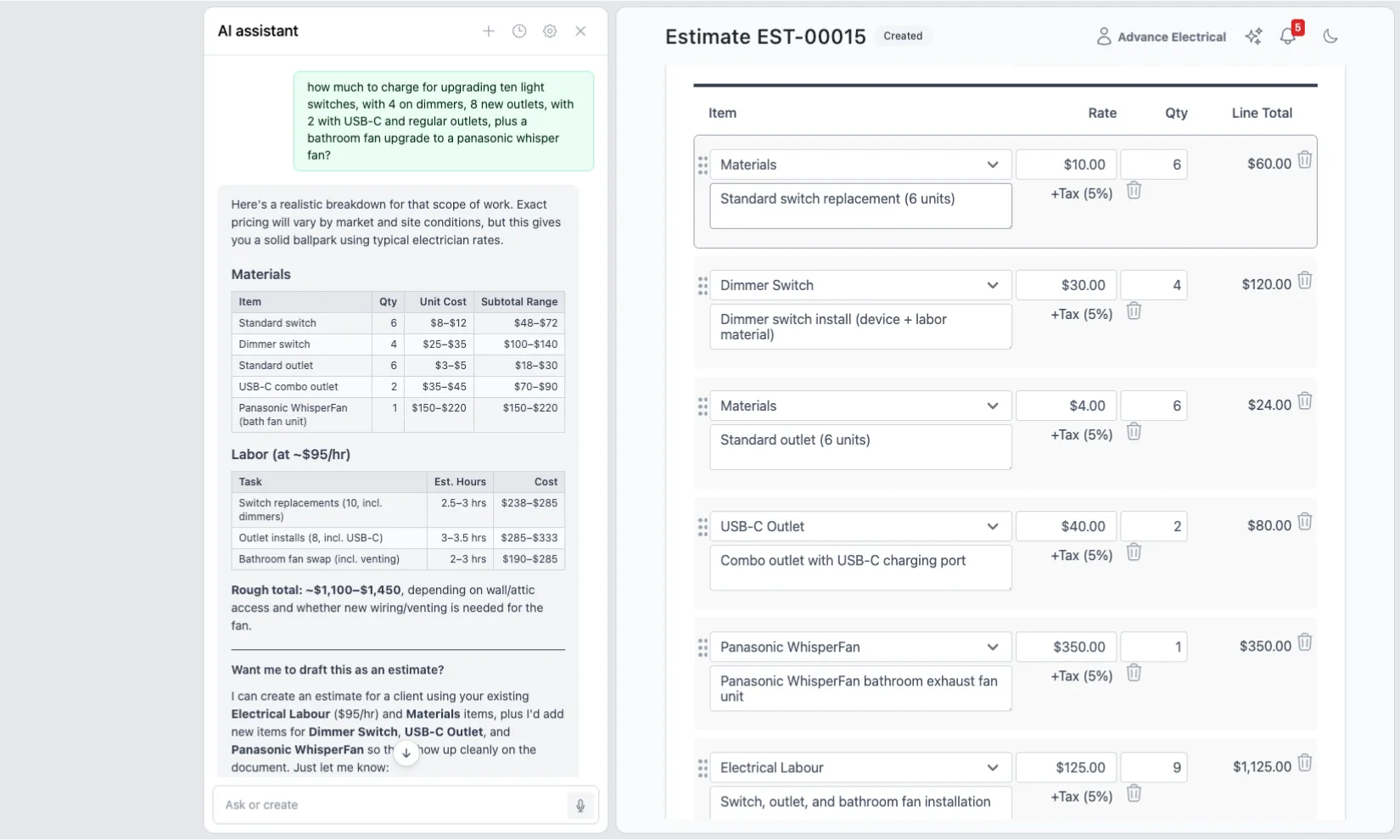Delete the USB-C Outlet line item

[1305, 521]
